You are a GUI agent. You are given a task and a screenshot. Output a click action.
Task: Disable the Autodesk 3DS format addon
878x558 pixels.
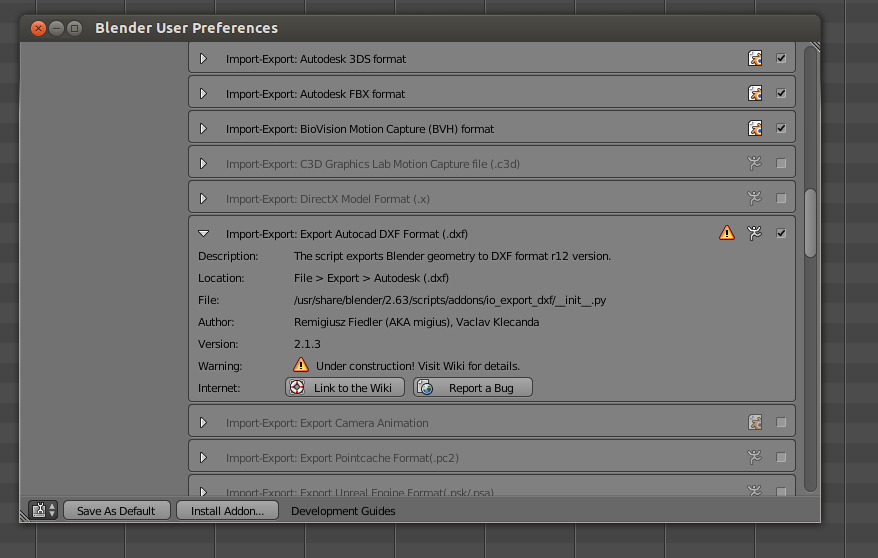(x=781, y=59)
